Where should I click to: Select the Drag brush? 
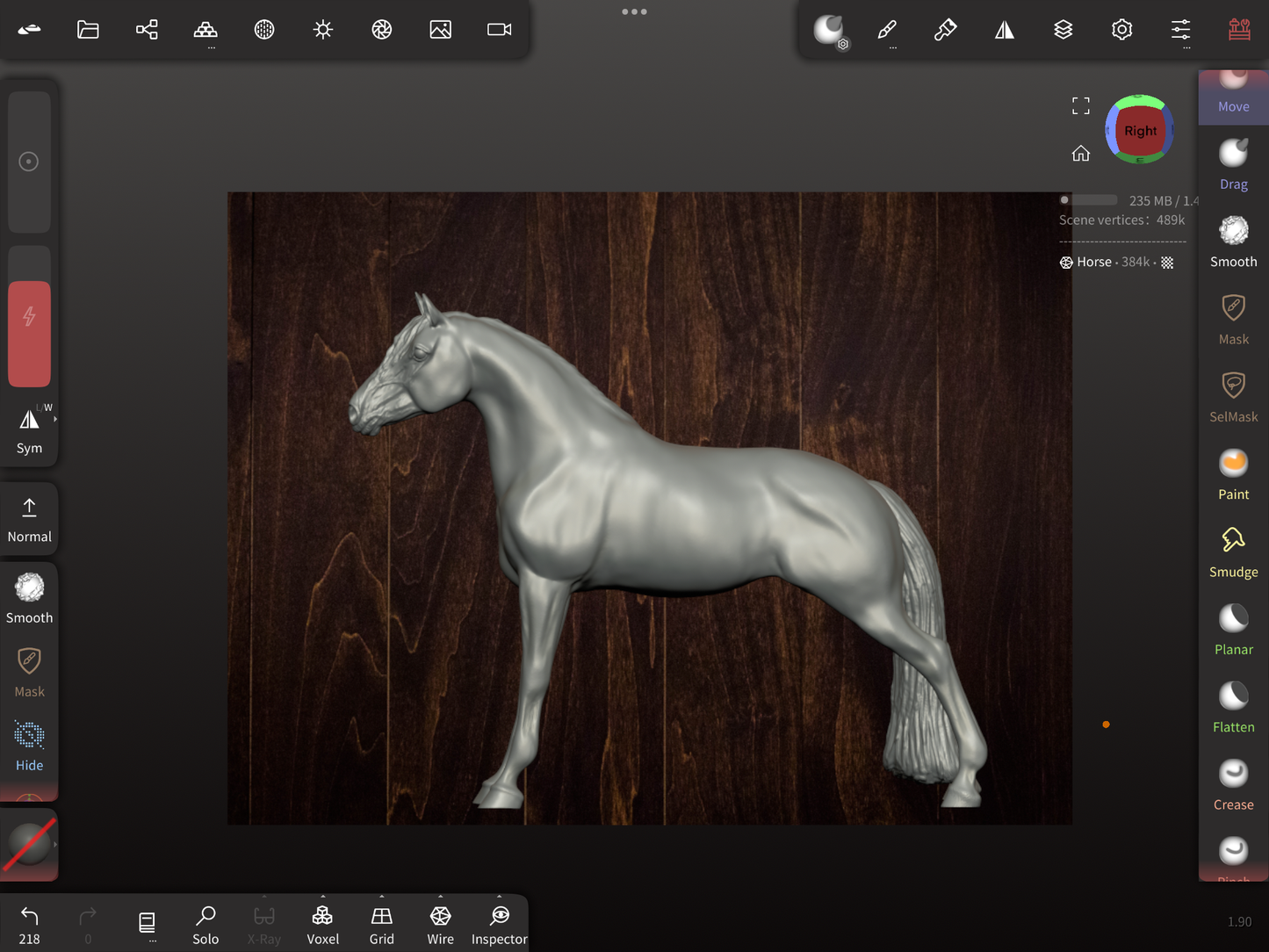[x=1233, y=164]
